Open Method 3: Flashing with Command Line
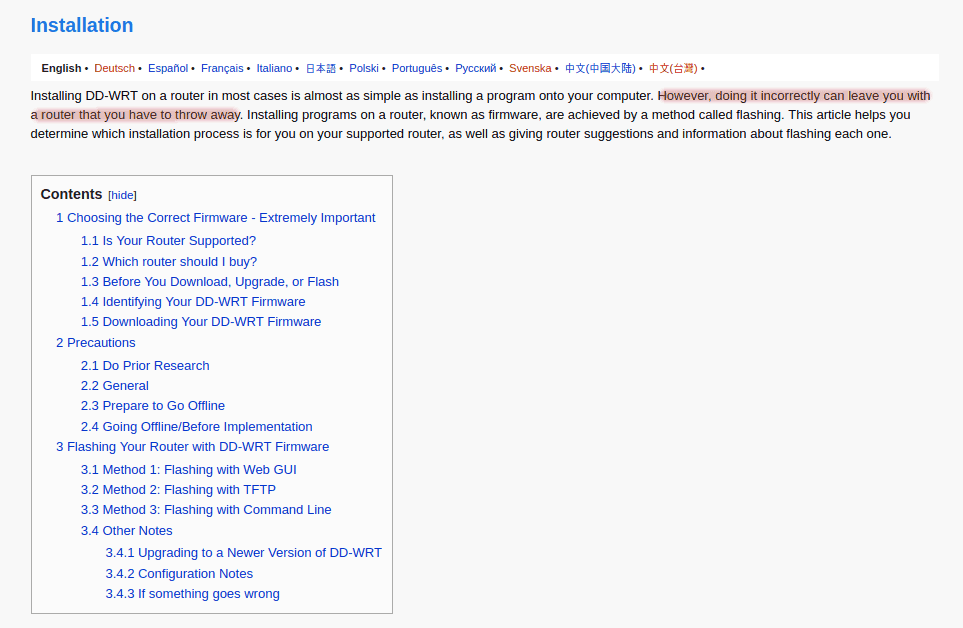The image size is (963, 628). point(206,510)
